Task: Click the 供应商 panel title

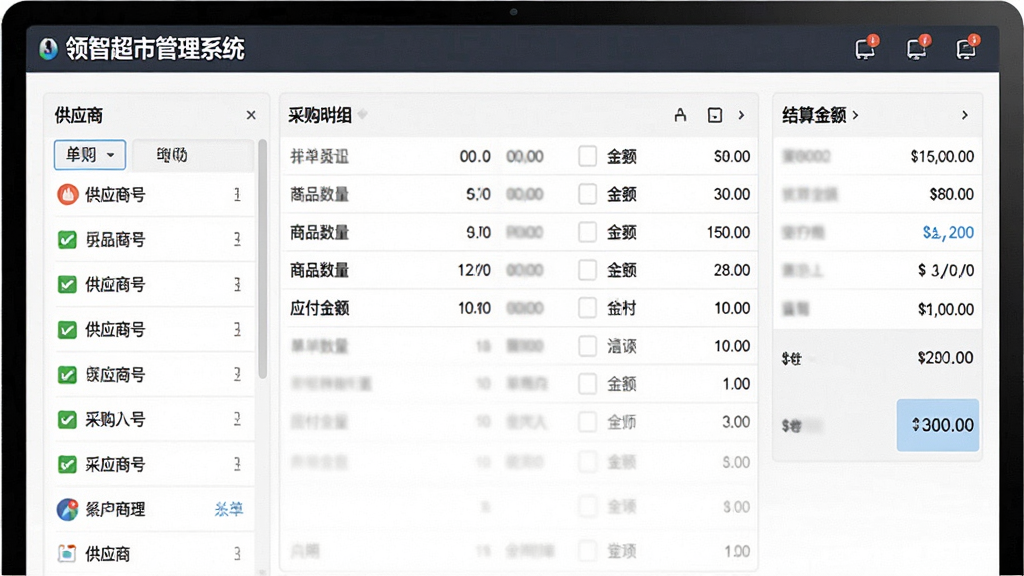Action: pos(79,116)
